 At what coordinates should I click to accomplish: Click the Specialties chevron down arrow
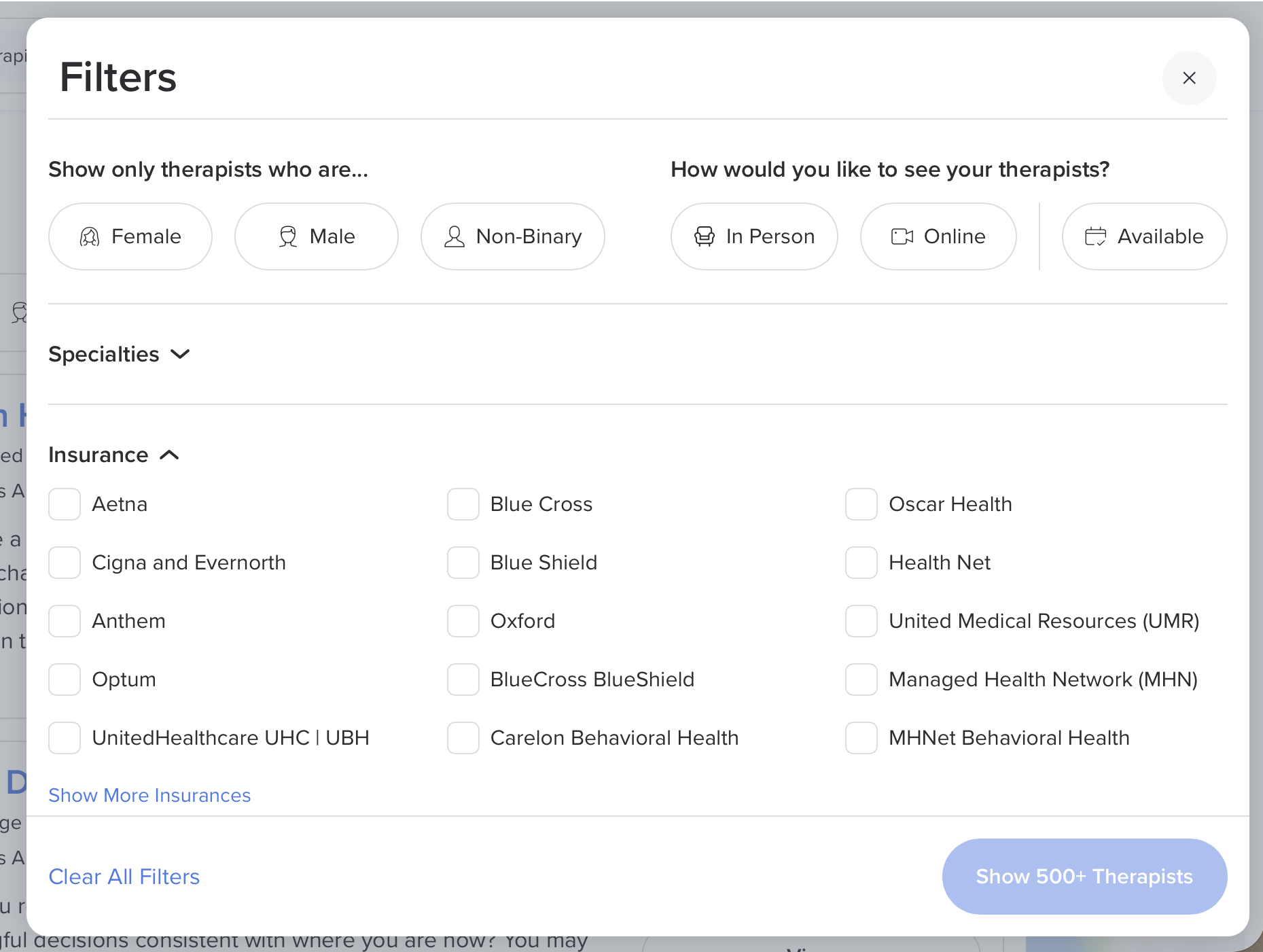coord(180,354)
